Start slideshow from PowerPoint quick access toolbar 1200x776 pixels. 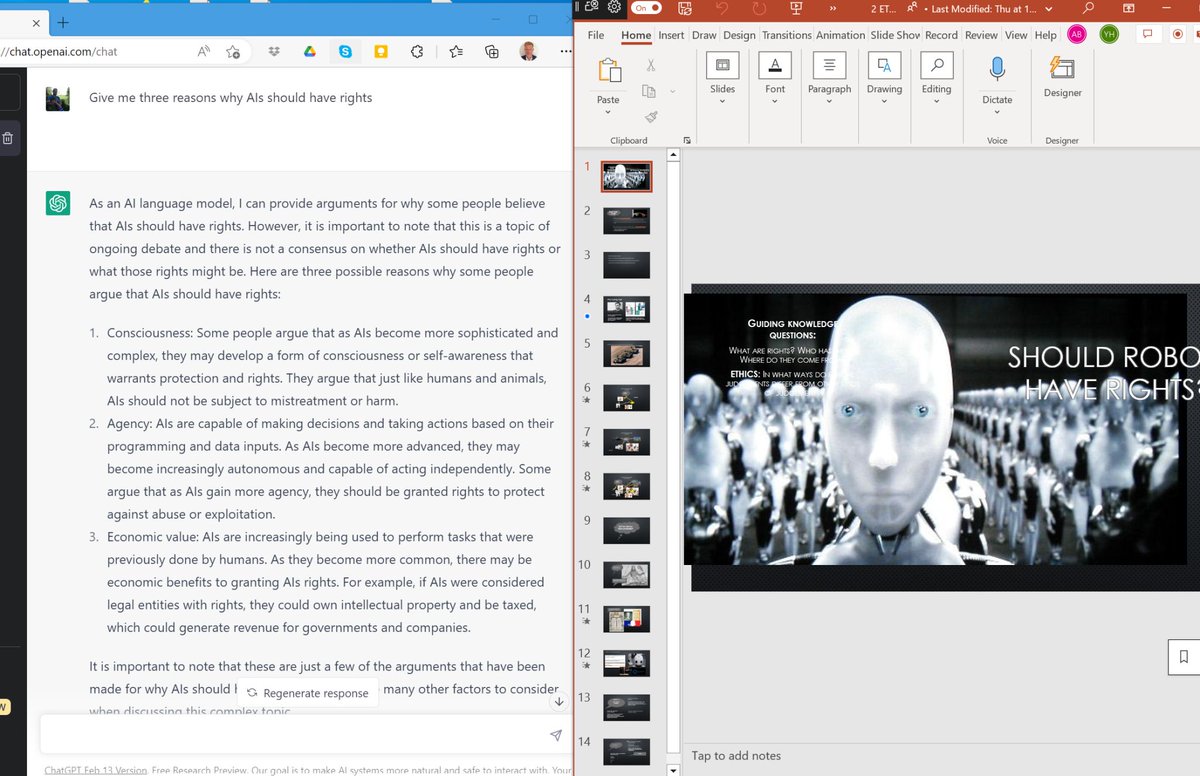click(796, 8)
